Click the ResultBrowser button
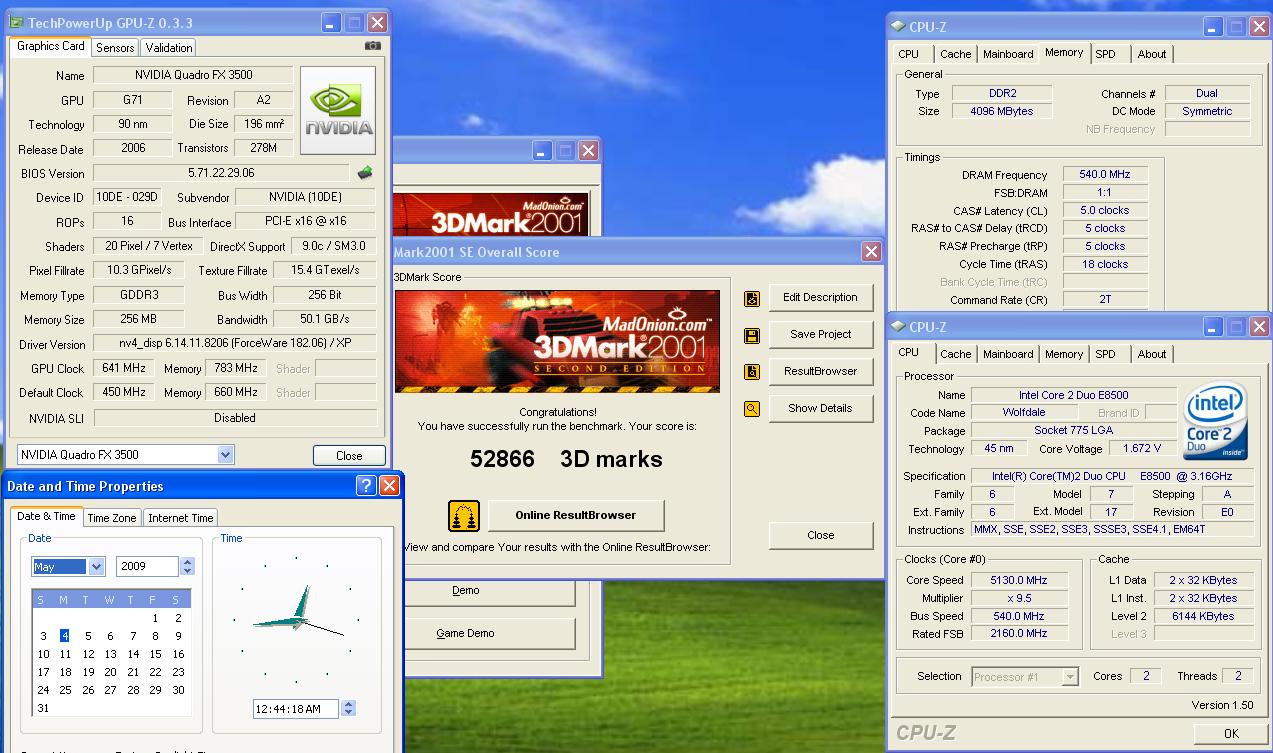 [x=820, y=372]
